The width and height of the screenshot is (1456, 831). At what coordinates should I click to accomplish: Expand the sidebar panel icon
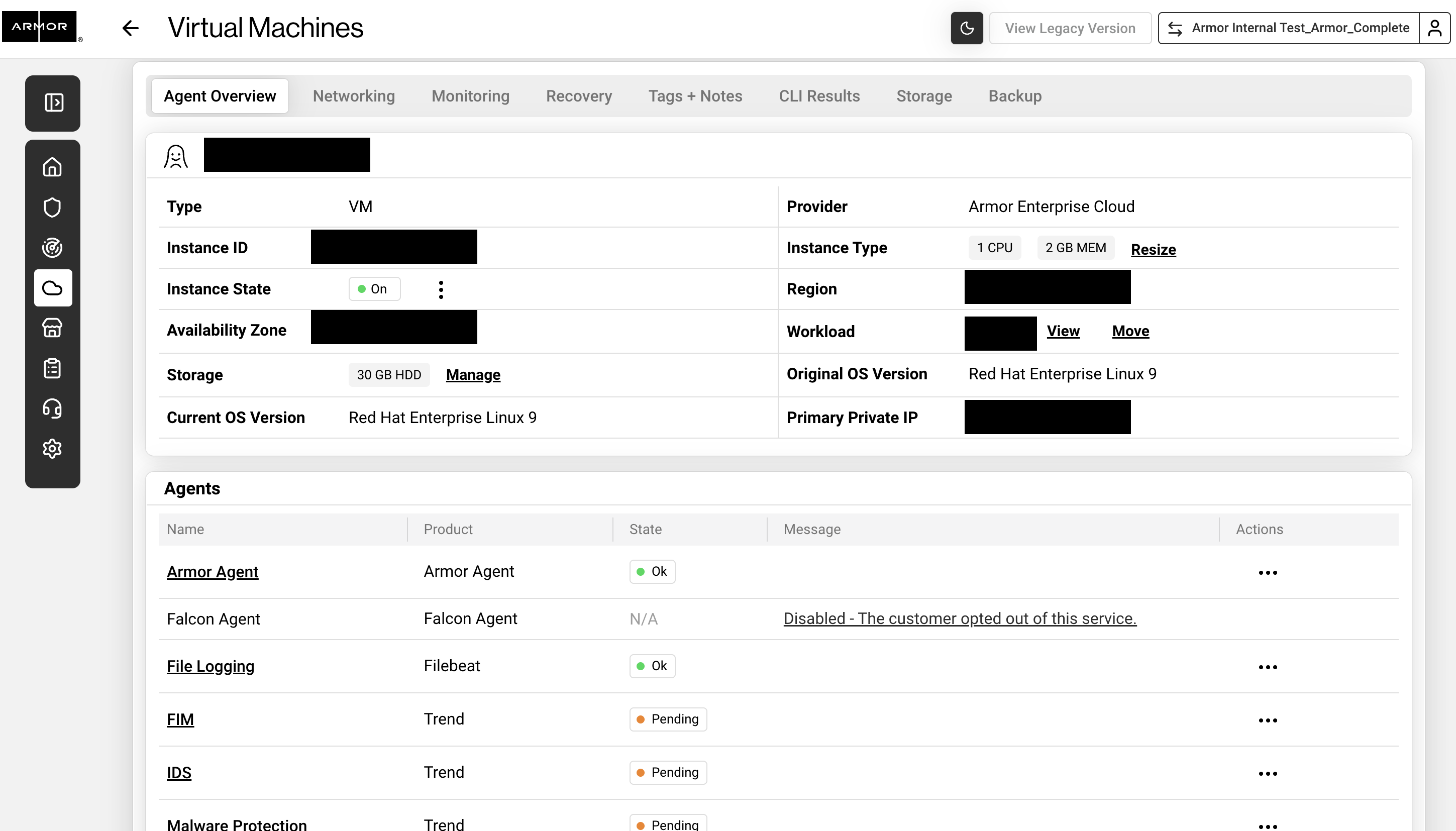(x=53, y=102)
